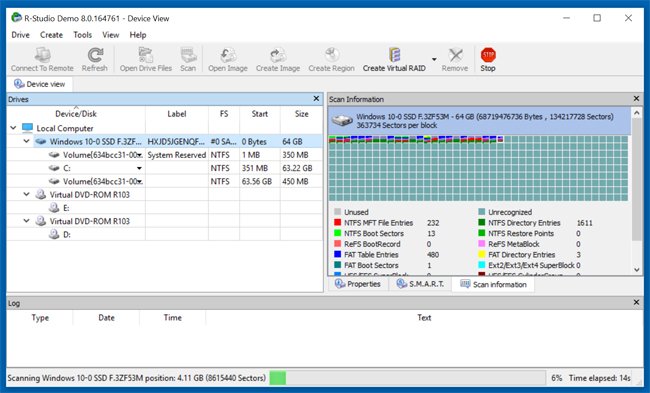Switch to the S.M.A.R.T. tab
This screenshot has width=650, height=393.
click(x=420, y=284)
